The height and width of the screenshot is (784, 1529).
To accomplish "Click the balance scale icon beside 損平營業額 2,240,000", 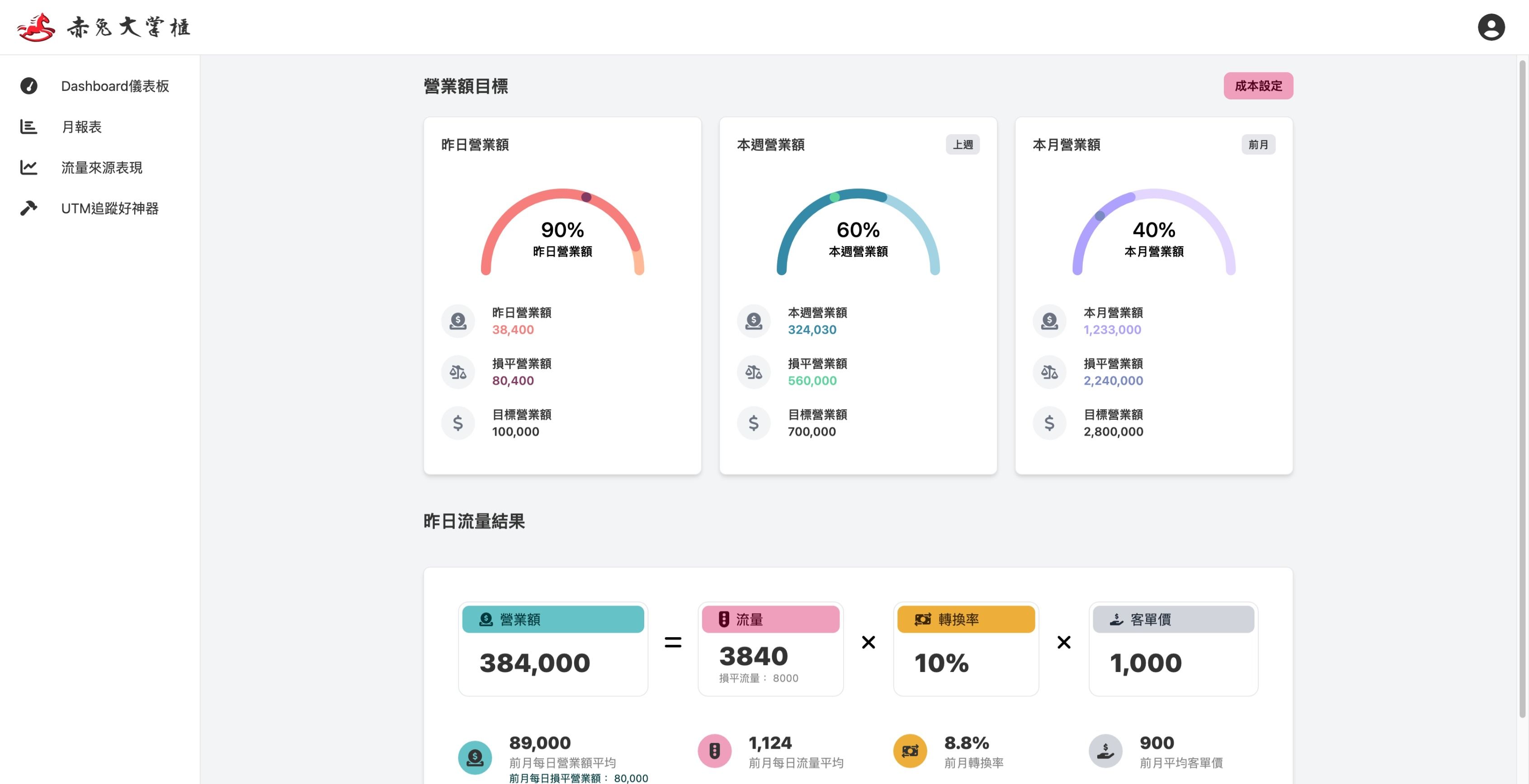I will click(x=1049, y=372).
